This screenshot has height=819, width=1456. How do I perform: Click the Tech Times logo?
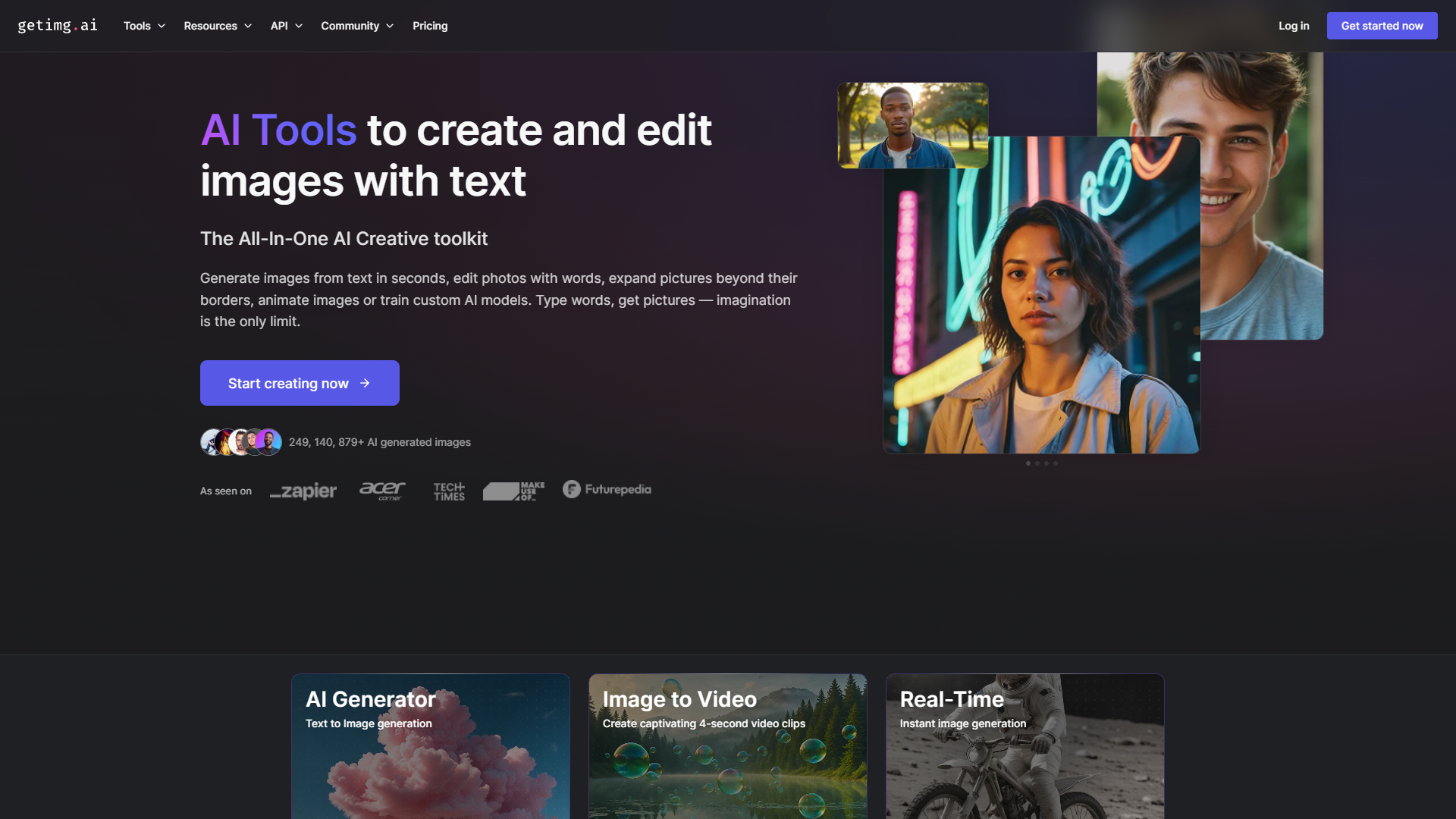click(x=447, y=491)
